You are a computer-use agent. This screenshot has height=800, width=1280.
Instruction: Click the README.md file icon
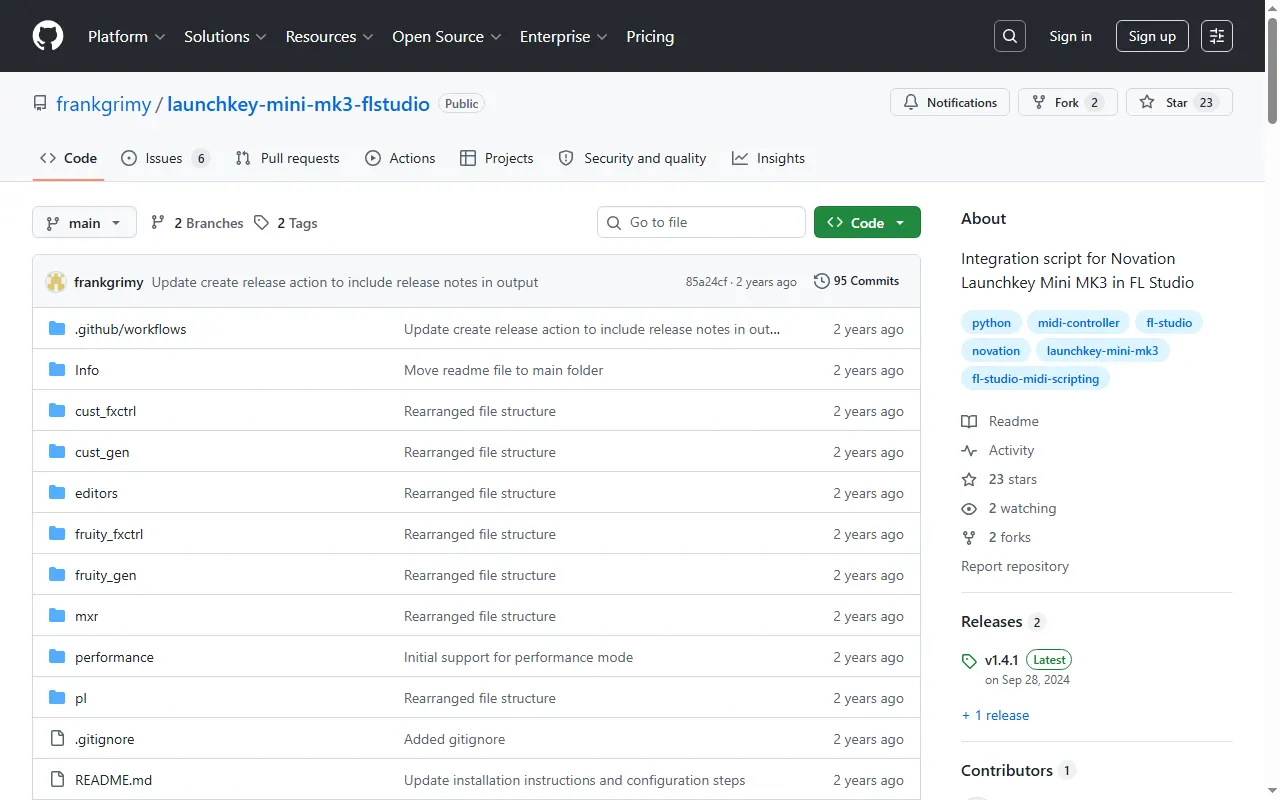[57, 780]
